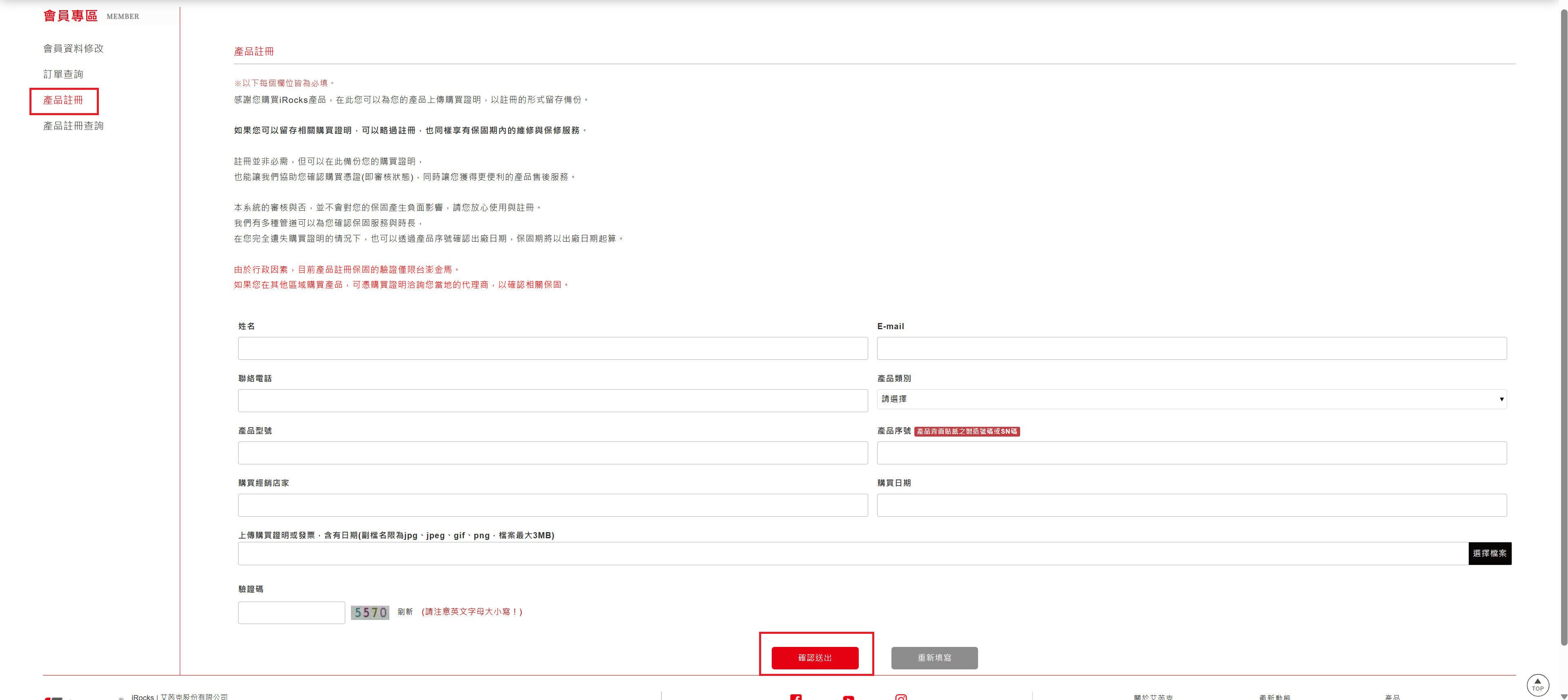The image size is (1568, 700).
Task: Expand the 產品類別 dropdown
Action: (x=1191, y=399)
